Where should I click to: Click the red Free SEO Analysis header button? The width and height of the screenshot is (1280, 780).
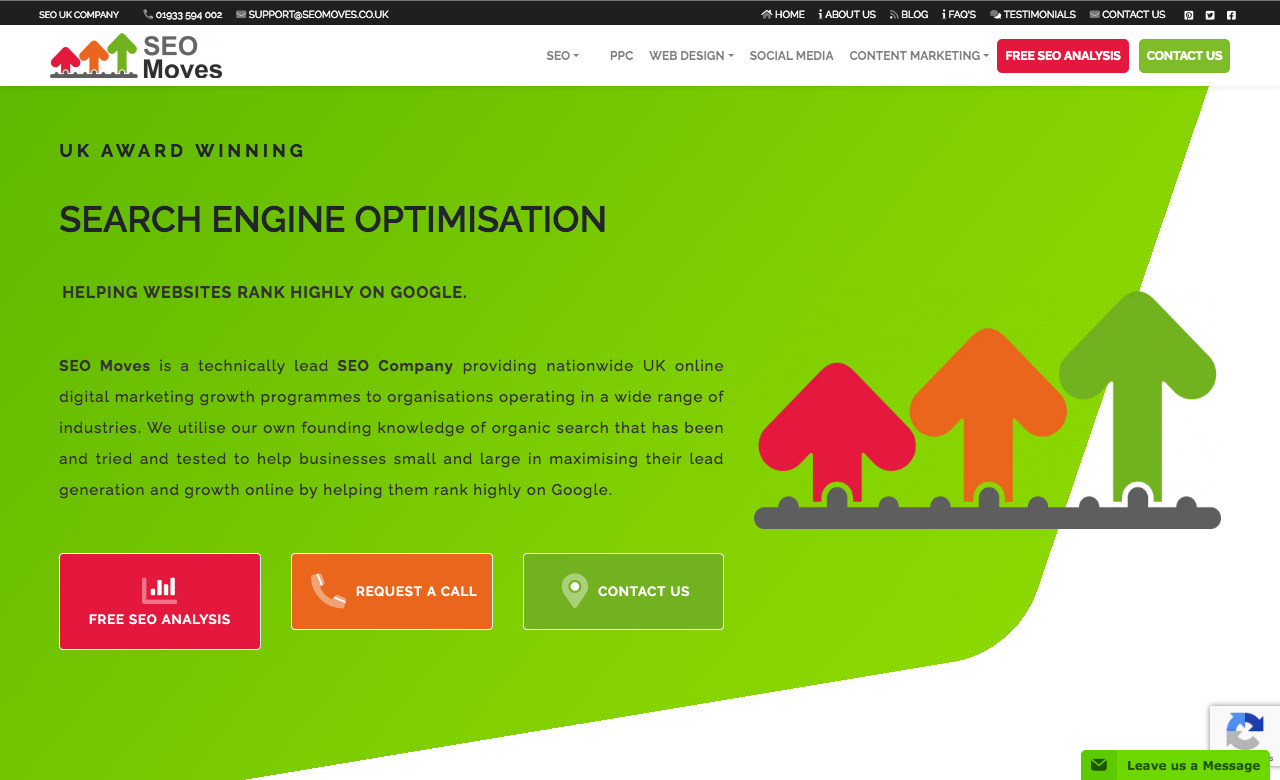coord(1063,56)
